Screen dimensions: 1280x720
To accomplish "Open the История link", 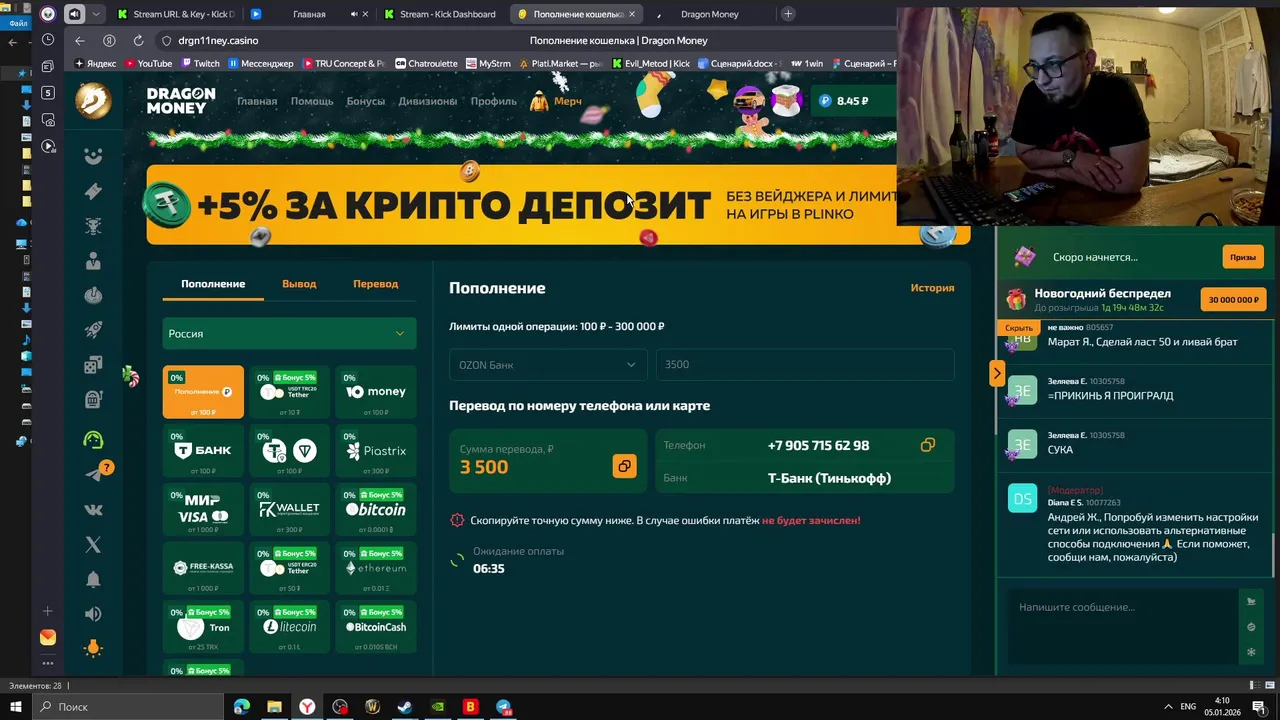I will pos(932,288).
